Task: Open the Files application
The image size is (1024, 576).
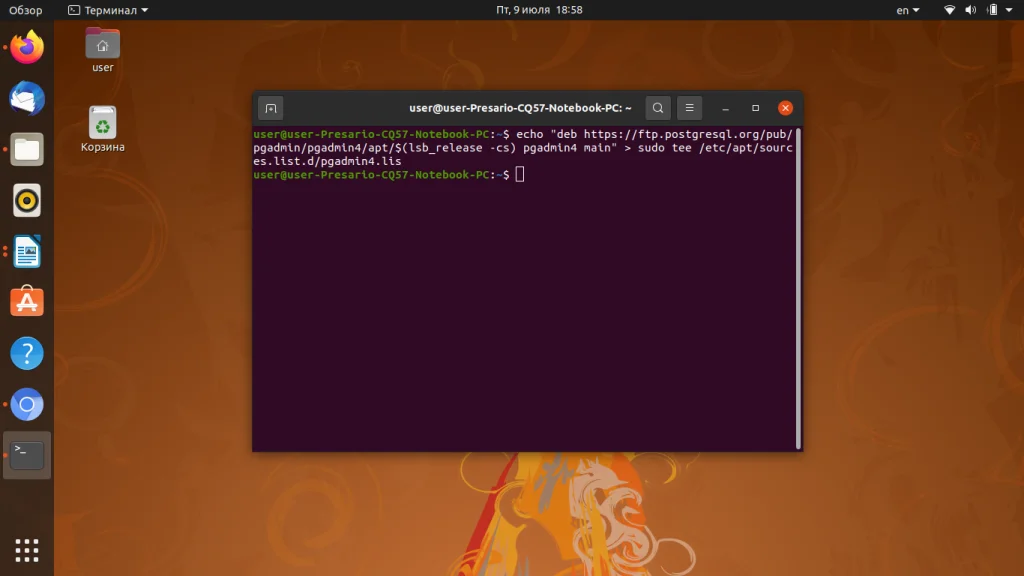Action: (26, 149)
